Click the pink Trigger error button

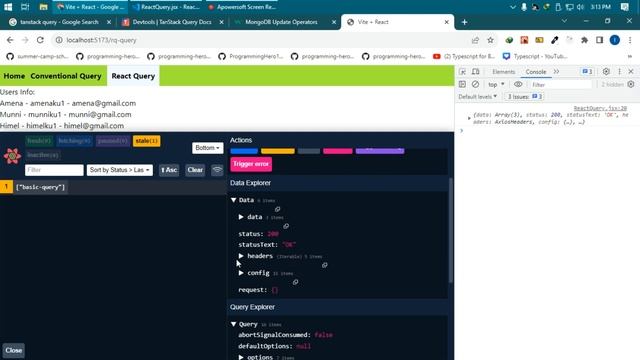[x=251, y=164]
